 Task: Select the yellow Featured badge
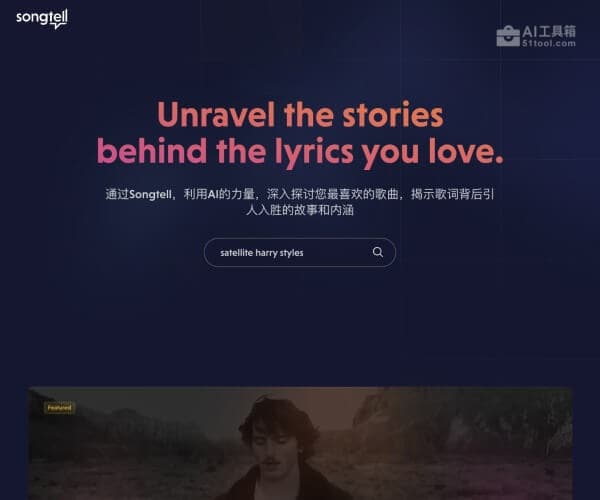pyautogui.click(x=59, y=408)
